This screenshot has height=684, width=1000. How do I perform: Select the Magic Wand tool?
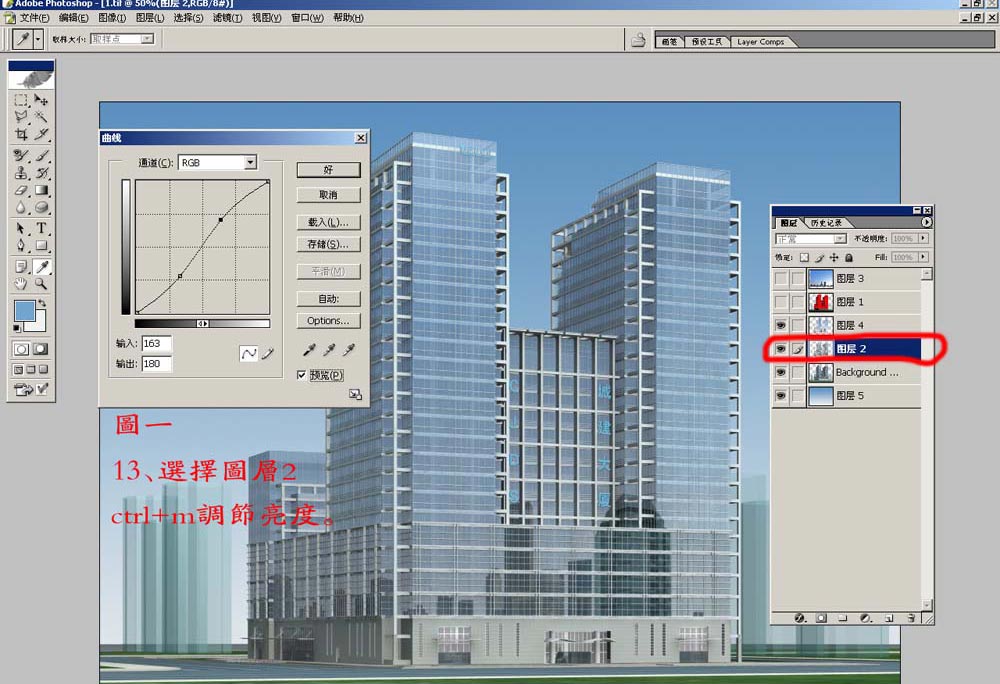41,117
